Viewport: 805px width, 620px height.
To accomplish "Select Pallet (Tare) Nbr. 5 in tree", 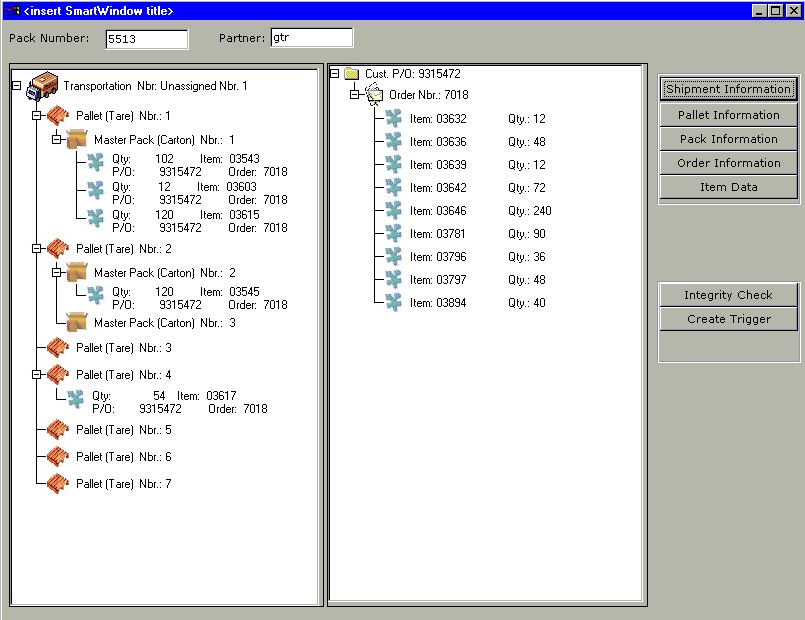I will click(x=123, y=430).
